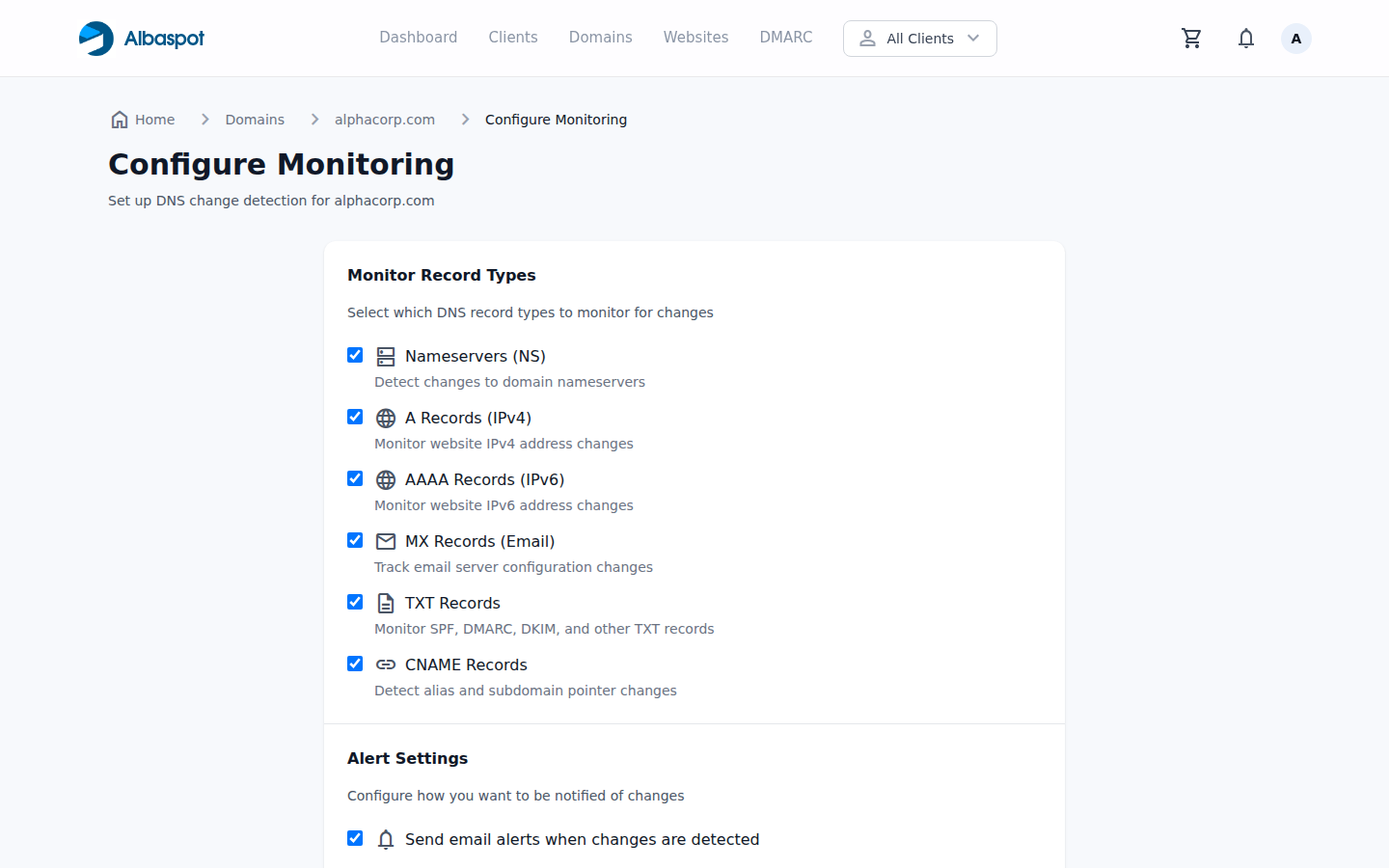Click the globe icon beside A Records (IPv4)

click(x=386, y=417)
